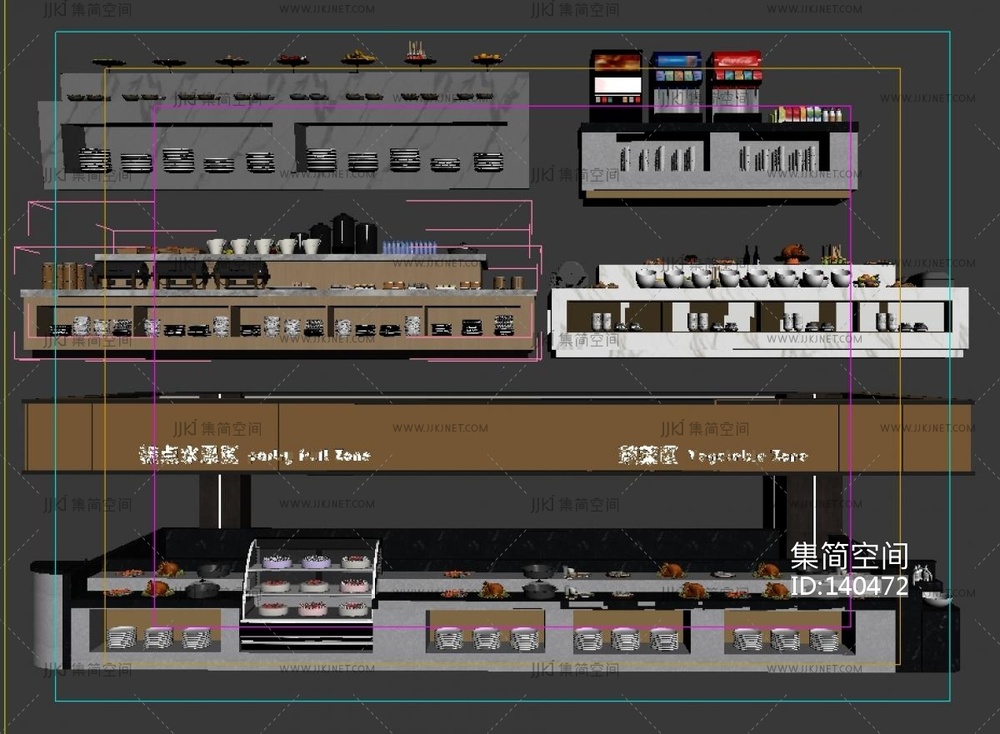Click the black coffee urns on counter
Viewport: 1000px width, 734px height.
pos(343,235)
